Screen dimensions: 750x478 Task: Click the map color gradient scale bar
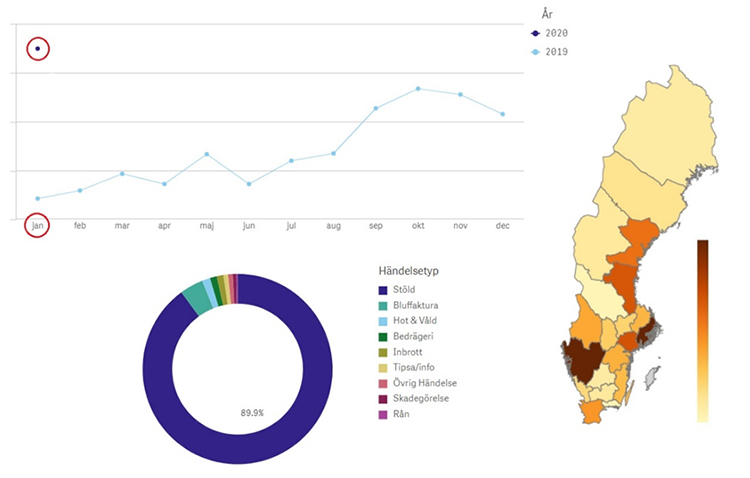pos(703,330)
